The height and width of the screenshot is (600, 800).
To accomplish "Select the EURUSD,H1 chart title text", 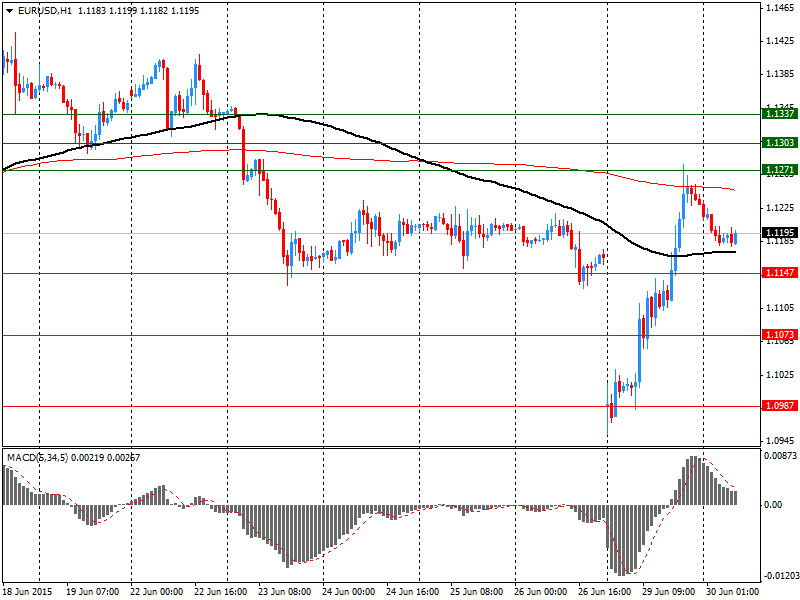I will tap(44, 11).
